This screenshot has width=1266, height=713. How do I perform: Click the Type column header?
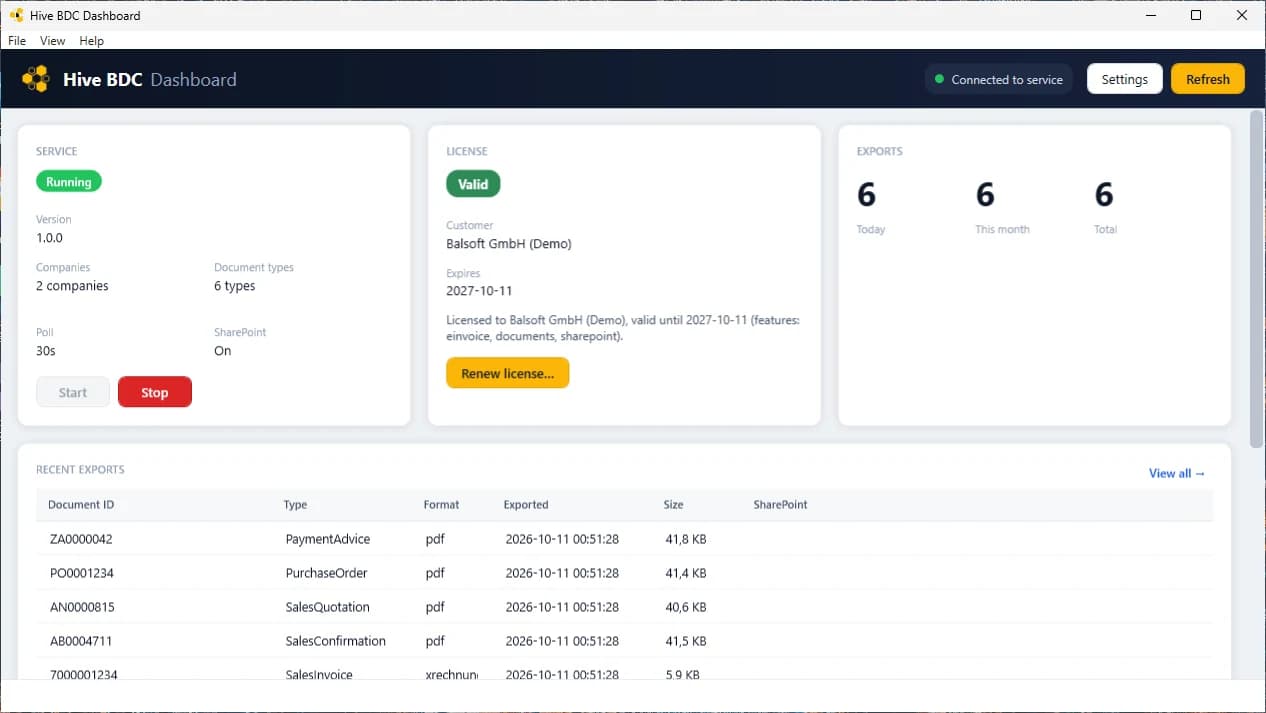pos(295,505)
